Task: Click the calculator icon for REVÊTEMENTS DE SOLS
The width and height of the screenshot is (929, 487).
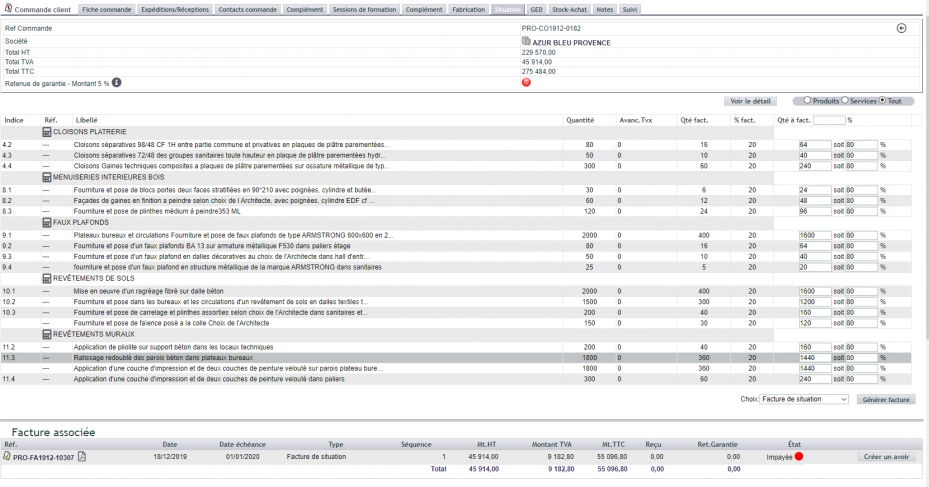Action: [x=47, y=278]
